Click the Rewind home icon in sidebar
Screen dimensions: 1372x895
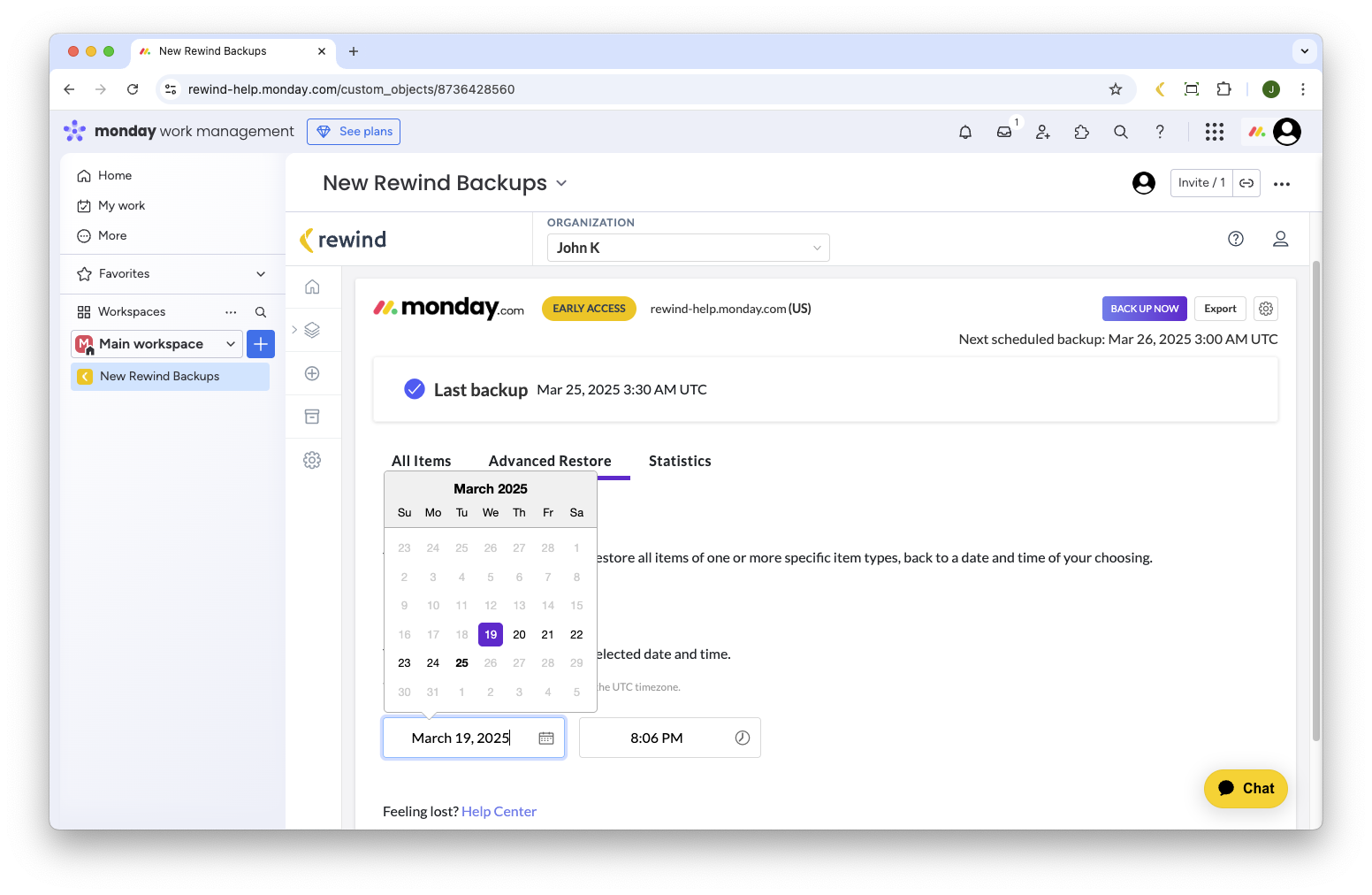point(312,287)
